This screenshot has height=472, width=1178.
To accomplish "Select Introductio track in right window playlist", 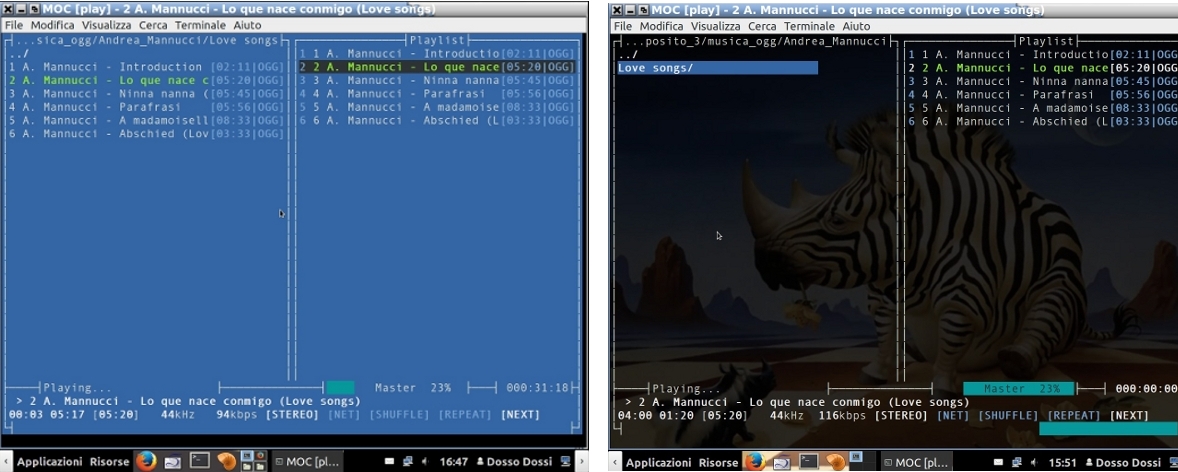I will click(1042, 54).
